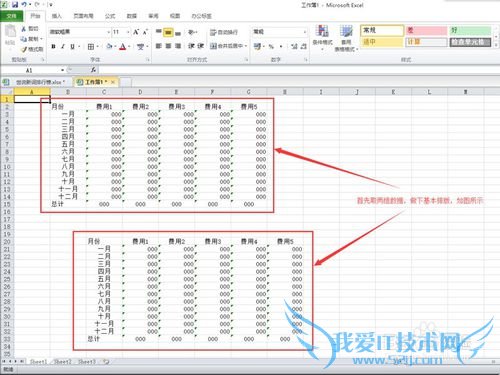Click the Increase Indent icon
This screenshot has height=375, width=500.
(x=201, y=46)
